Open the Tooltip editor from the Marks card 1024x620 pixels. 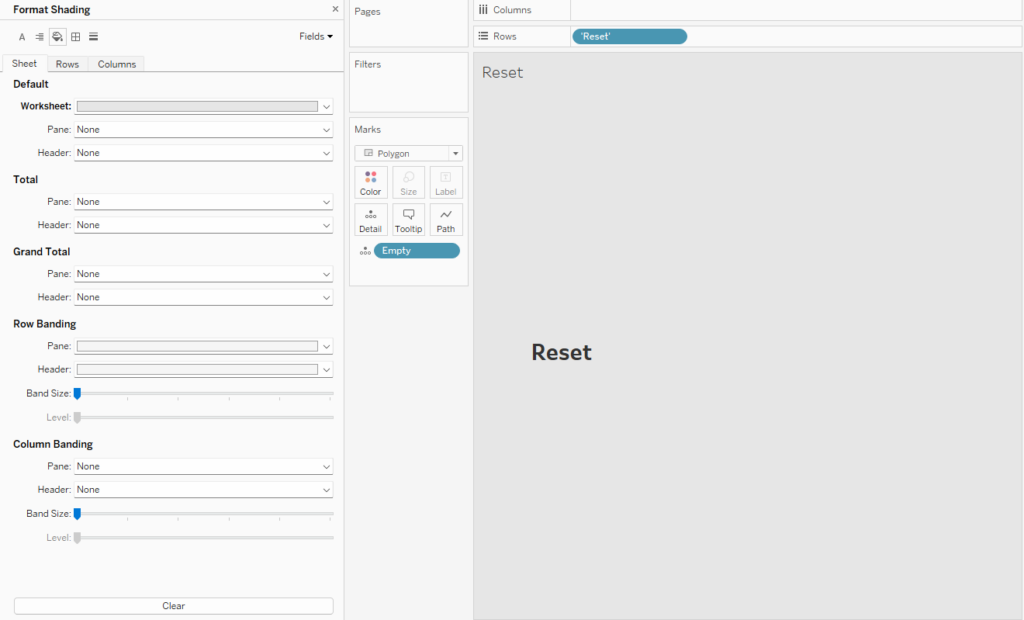point(408,219)
